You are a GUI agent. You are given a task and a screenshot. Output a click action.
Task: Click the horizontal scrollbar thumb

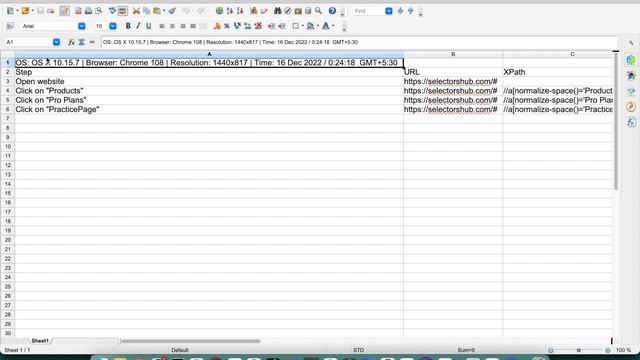[x=191, y=341]
